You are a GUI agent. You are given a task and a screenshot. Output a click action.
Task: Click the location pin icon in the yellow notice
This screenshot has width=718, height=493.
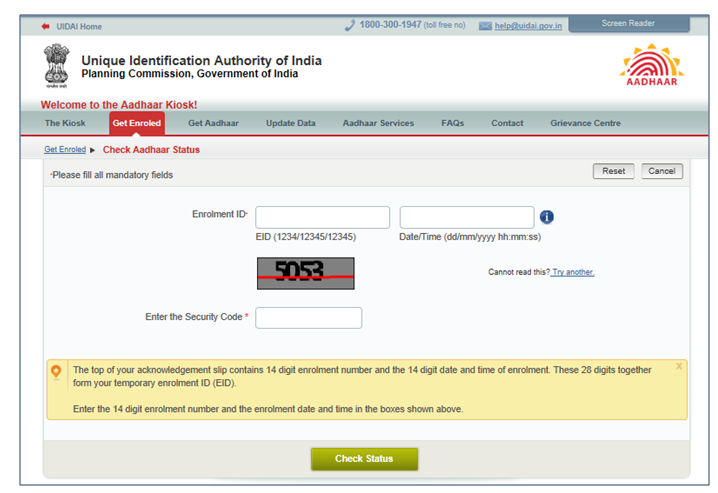(x=56, y=372)
